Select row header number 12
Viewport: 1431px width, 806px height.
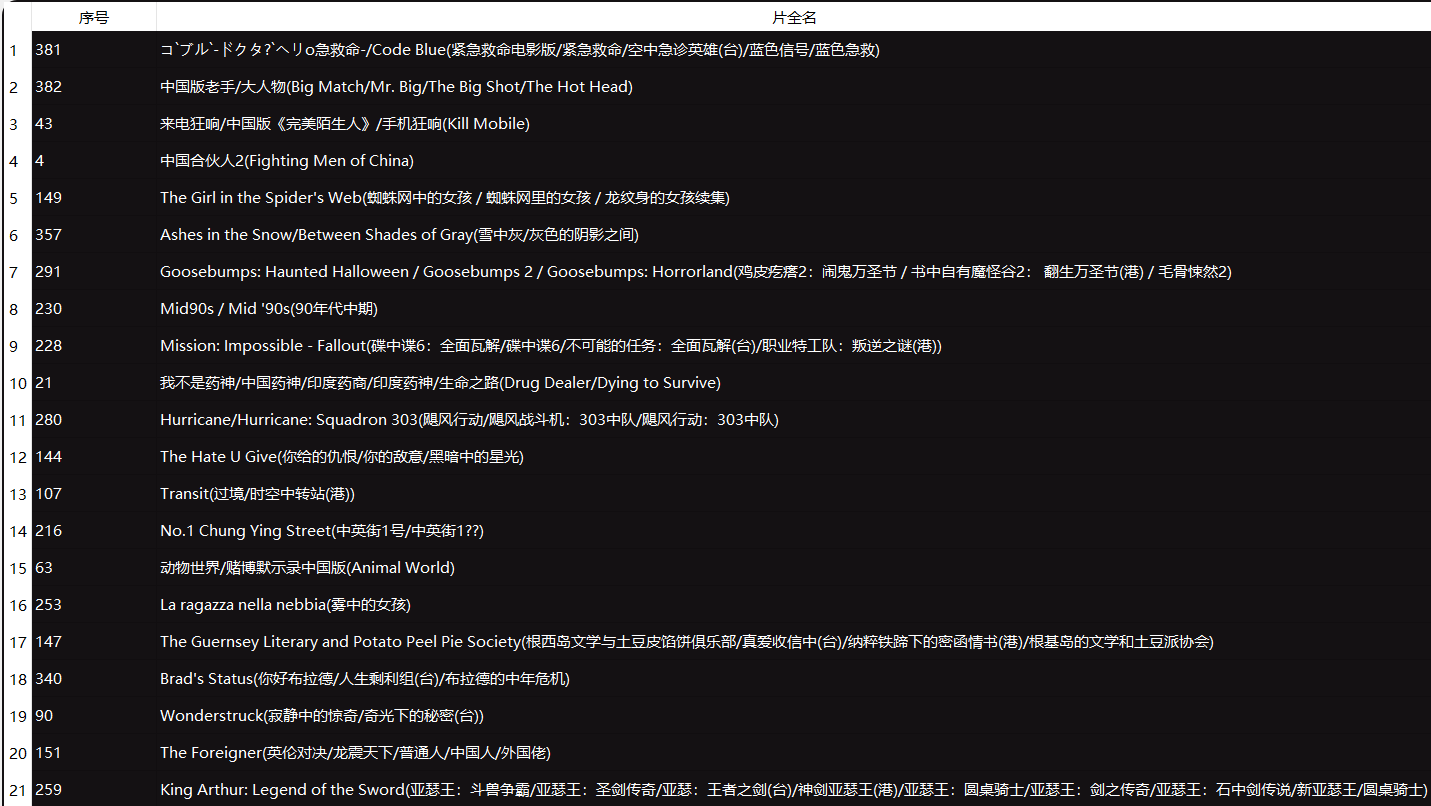[x=16, y=457]
